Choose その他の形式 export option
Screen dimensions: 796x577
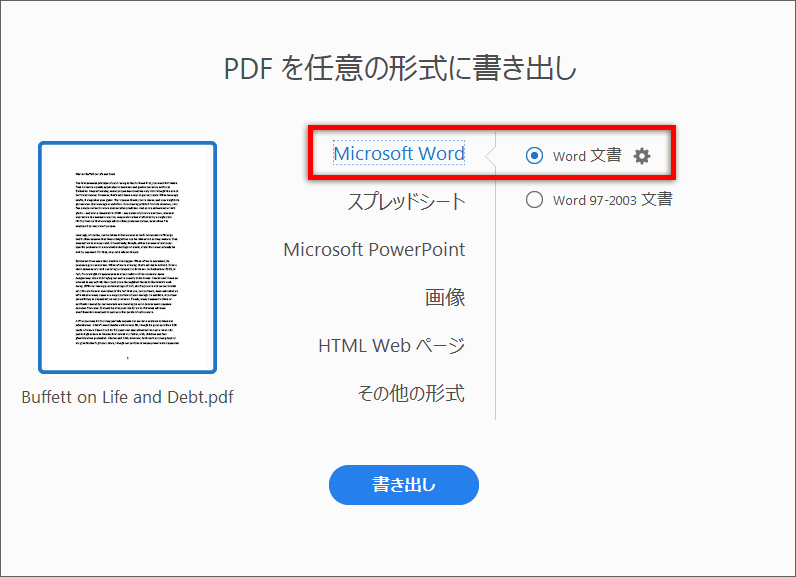(x=411, y=393)
